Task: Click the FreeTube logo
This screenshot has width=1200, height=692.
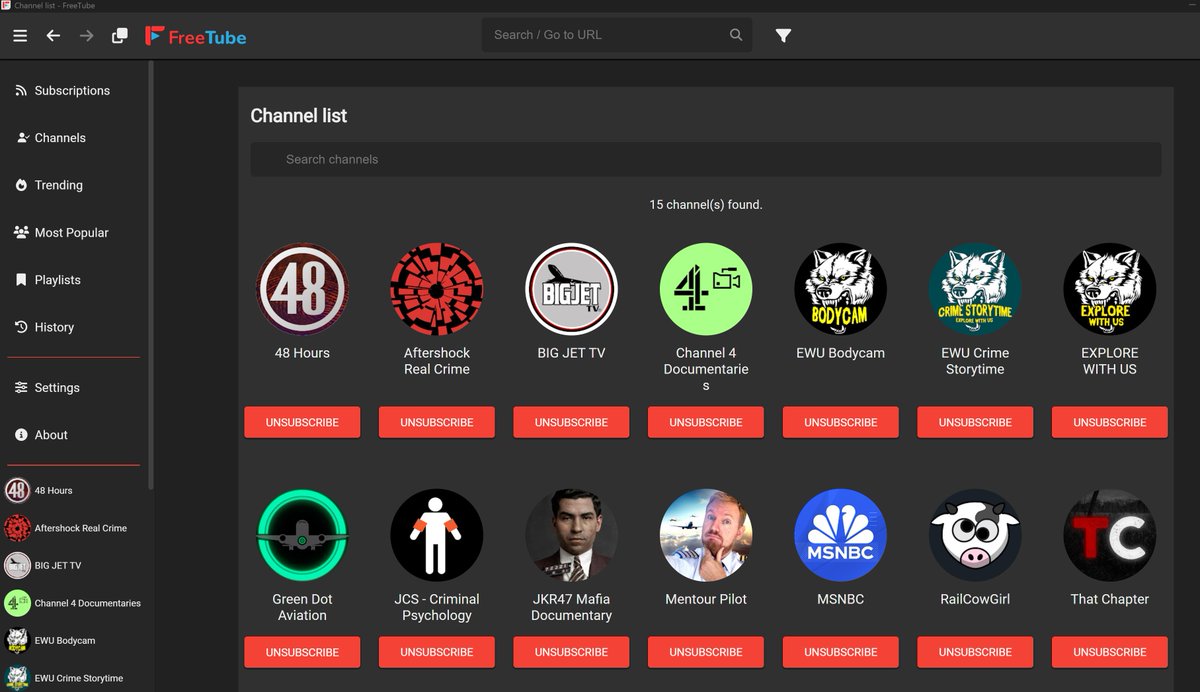Action: (196, 37)
